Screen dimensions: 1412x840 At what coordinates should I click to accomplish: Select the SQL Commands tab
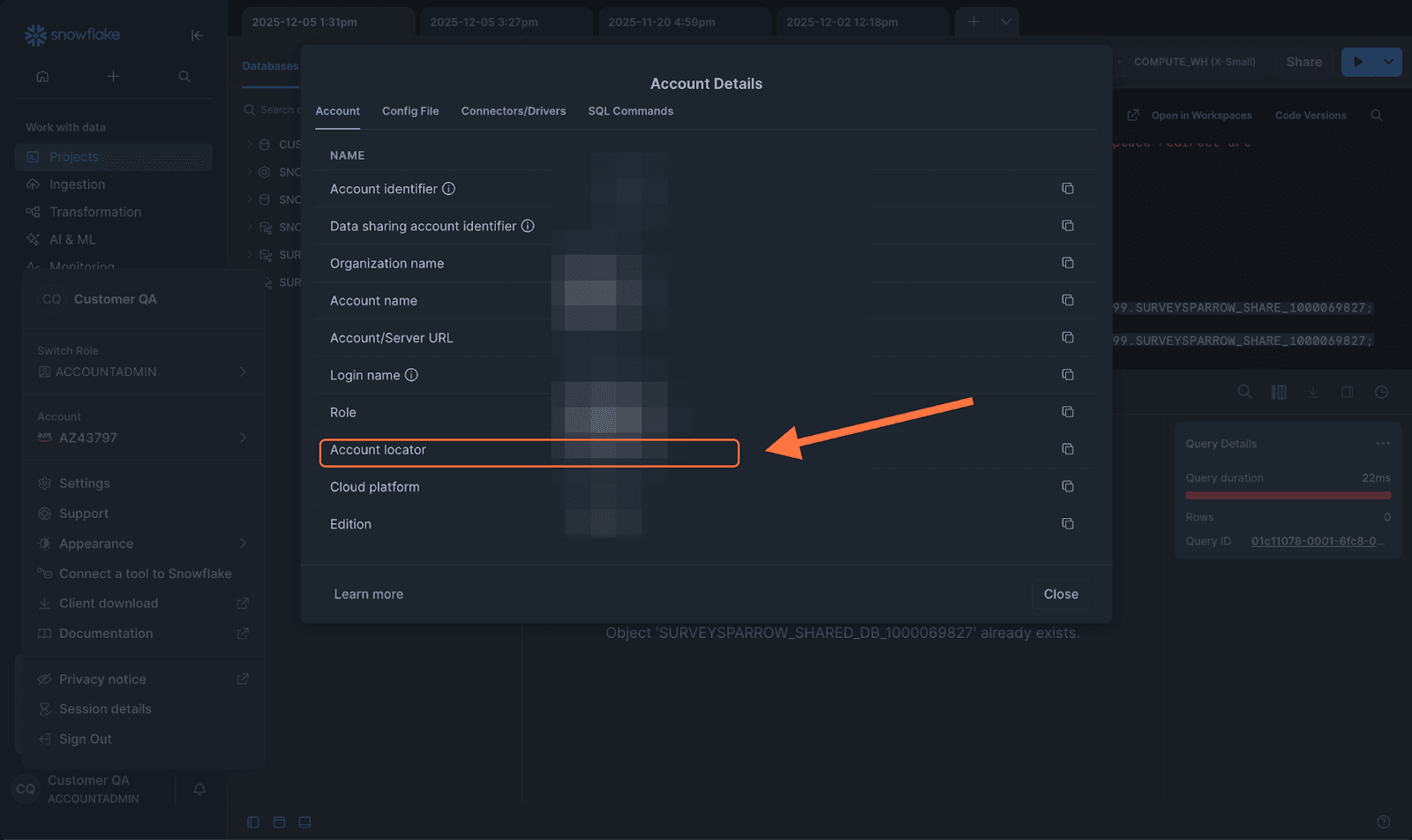click(630, 111)
